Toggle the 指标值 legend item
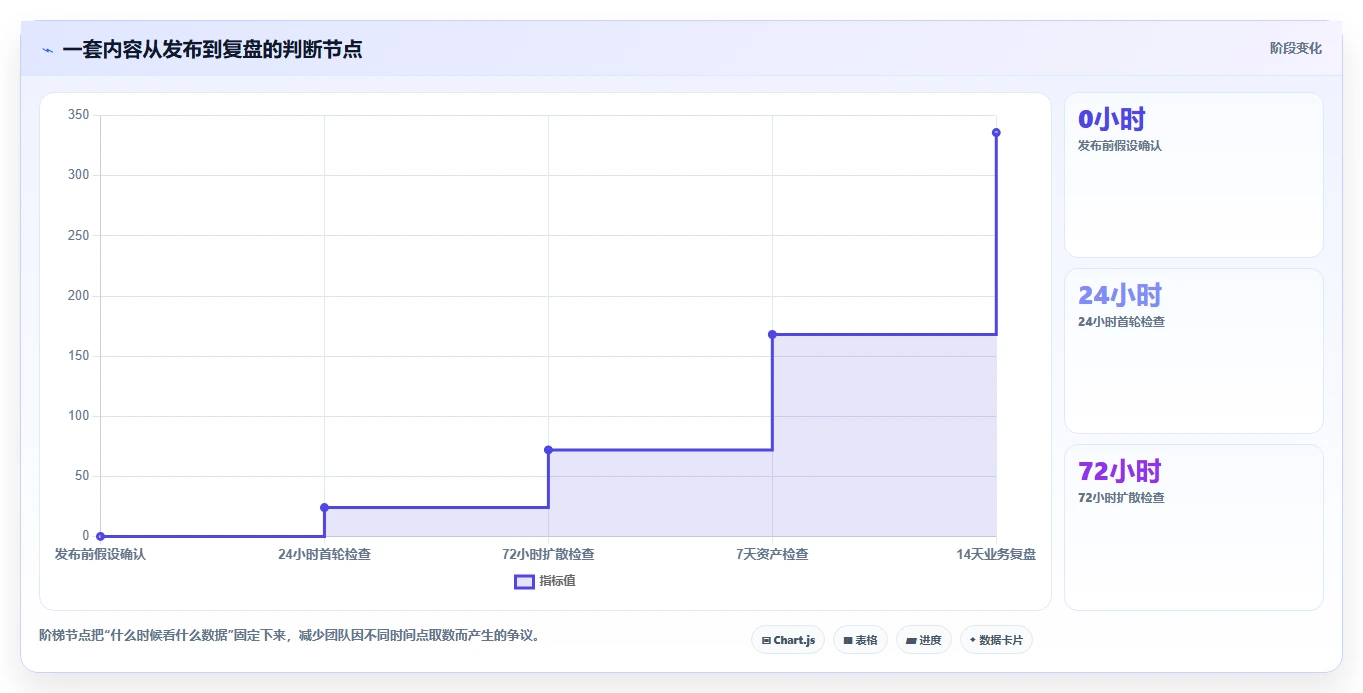The image size is (1363, 693). [x=545, y=581]
